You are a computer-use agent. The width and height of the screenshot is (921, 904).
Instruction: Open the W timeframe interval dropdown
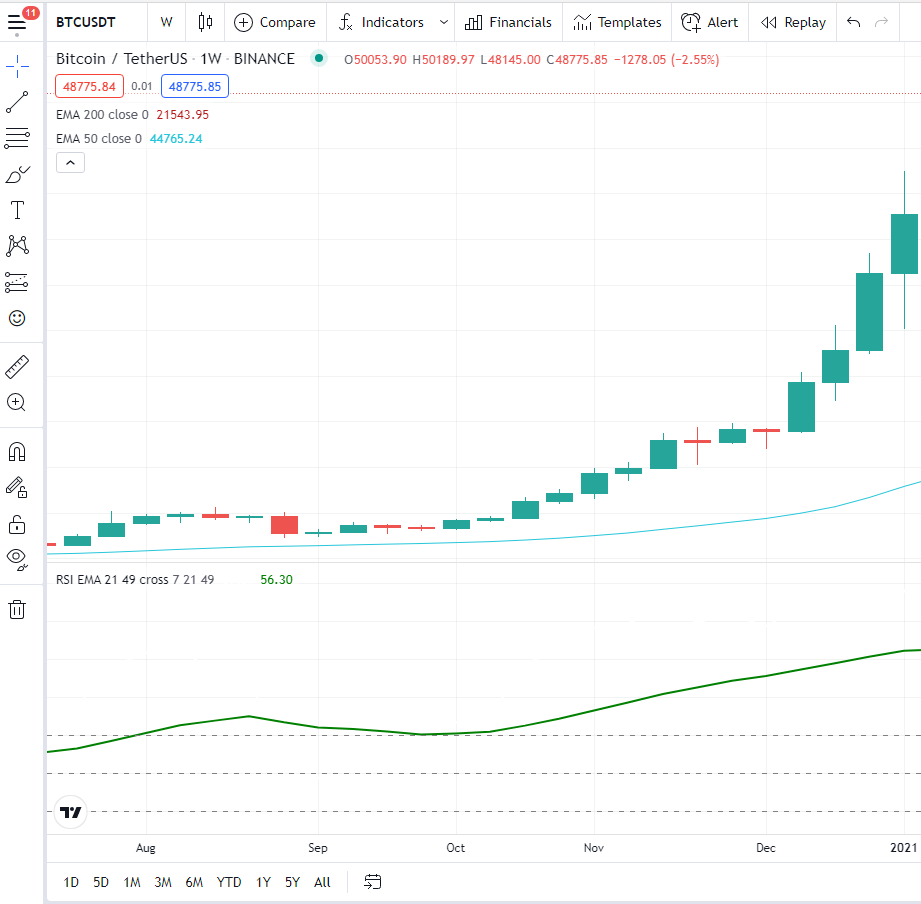point(166,22)
